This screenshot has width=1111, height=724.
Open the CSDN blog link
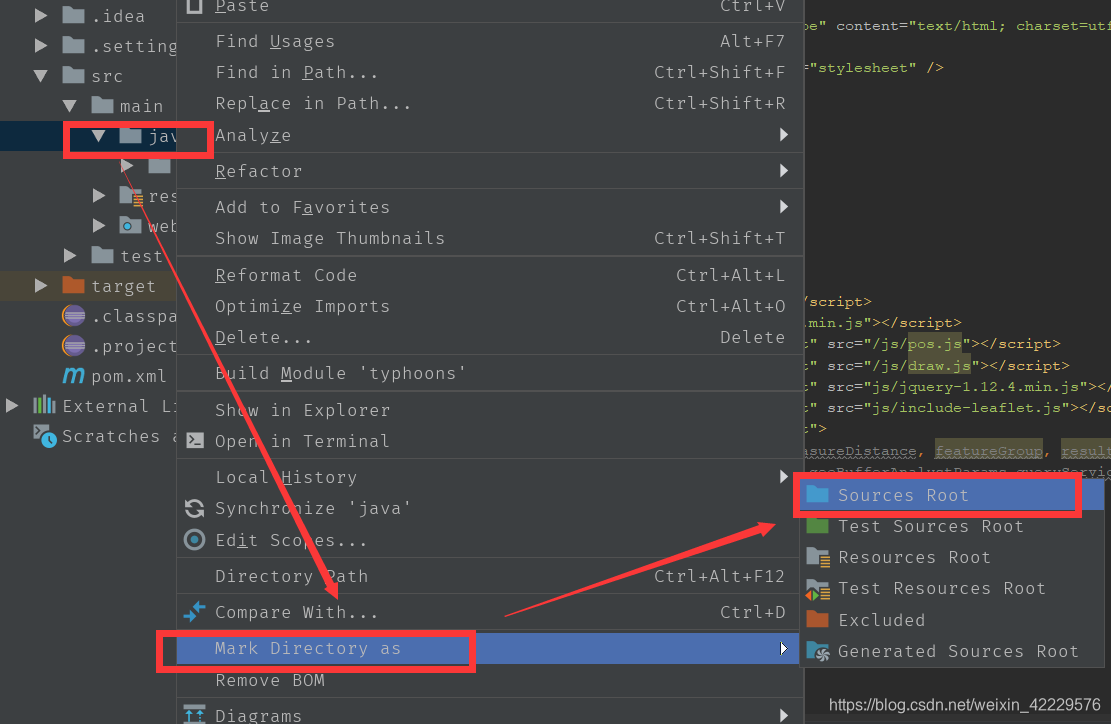(963, 704)
